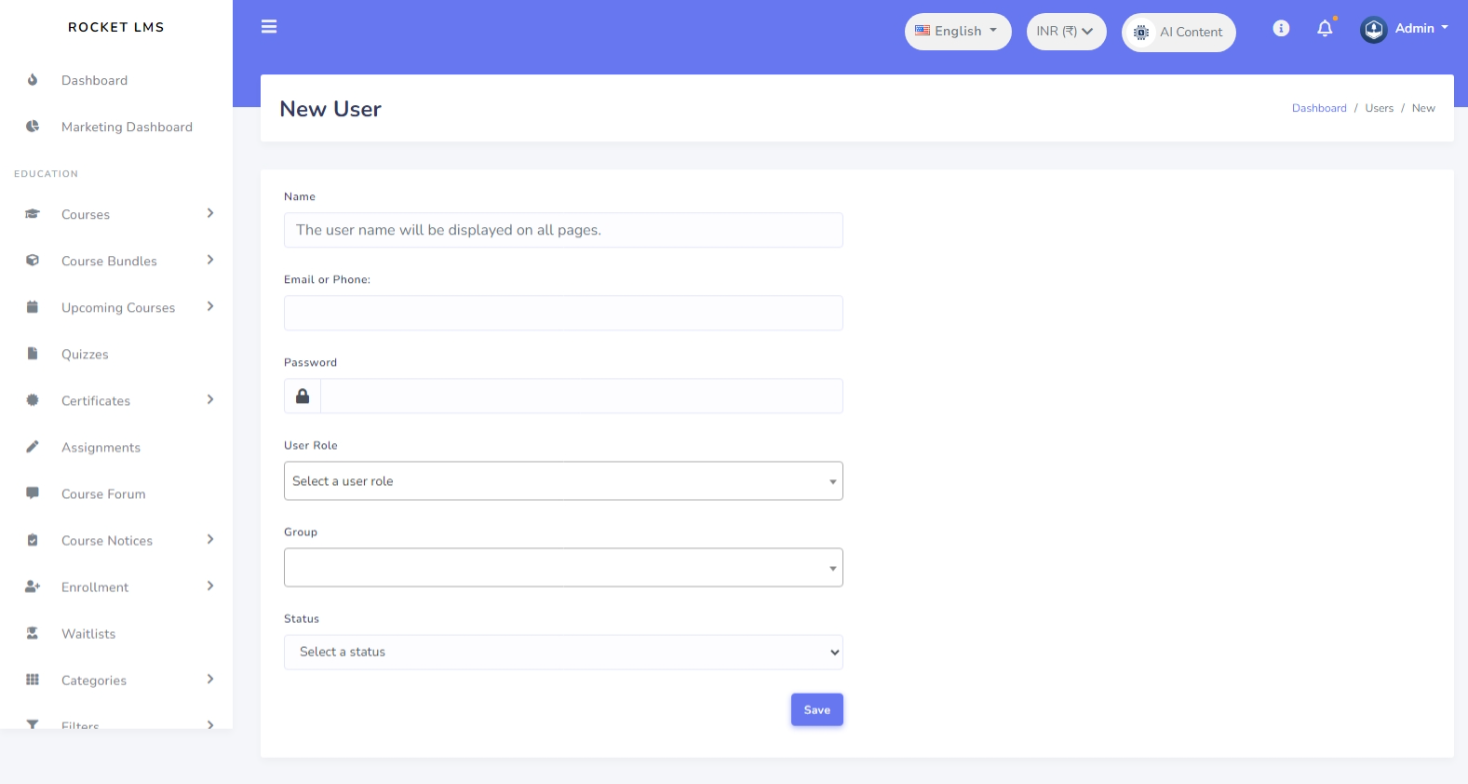Expand the Certificates submenu chevron
This screenshot has height=784, width=1468.
coord(210,399)
